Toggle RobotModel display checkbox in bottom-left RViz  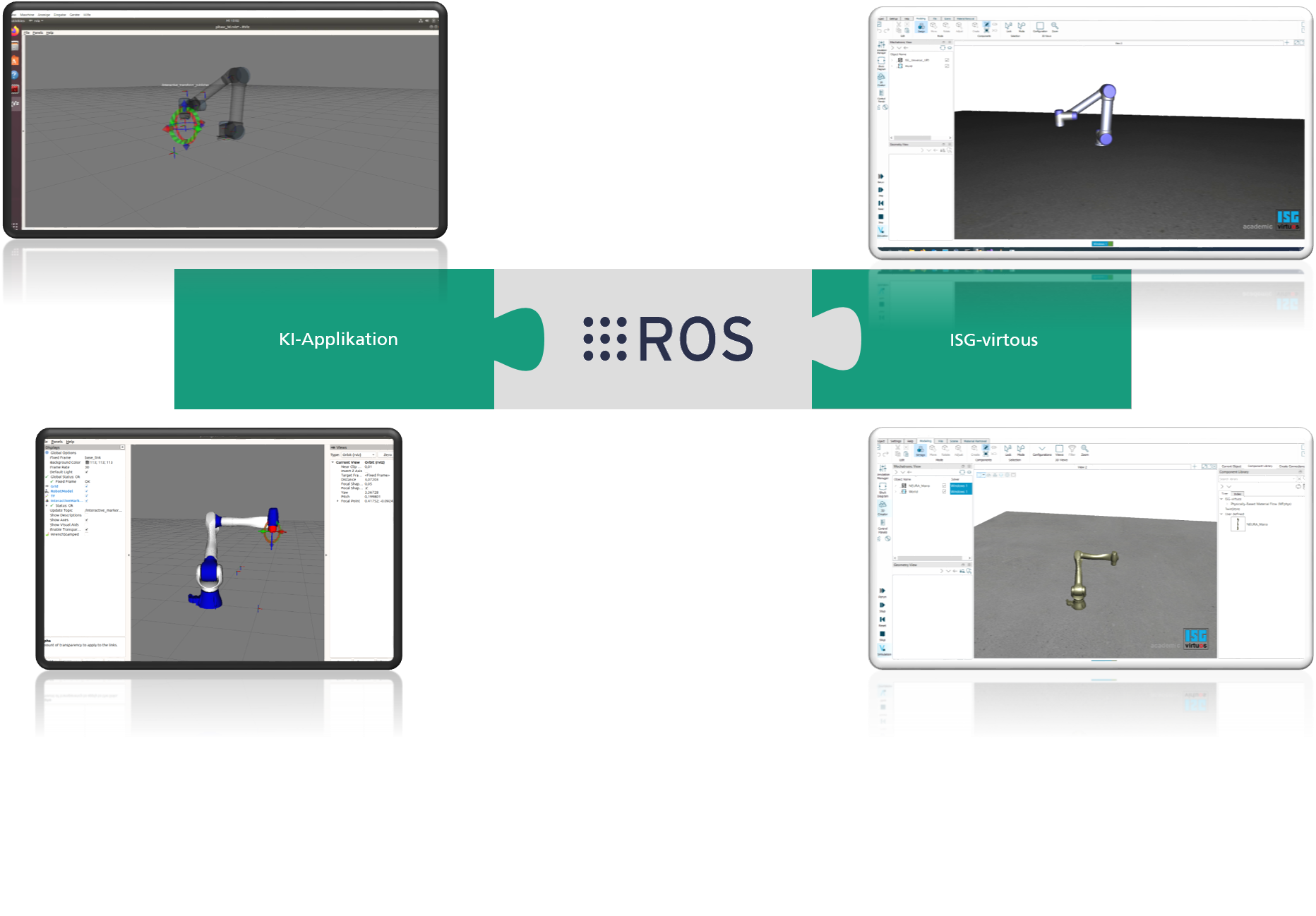[87, 491]
